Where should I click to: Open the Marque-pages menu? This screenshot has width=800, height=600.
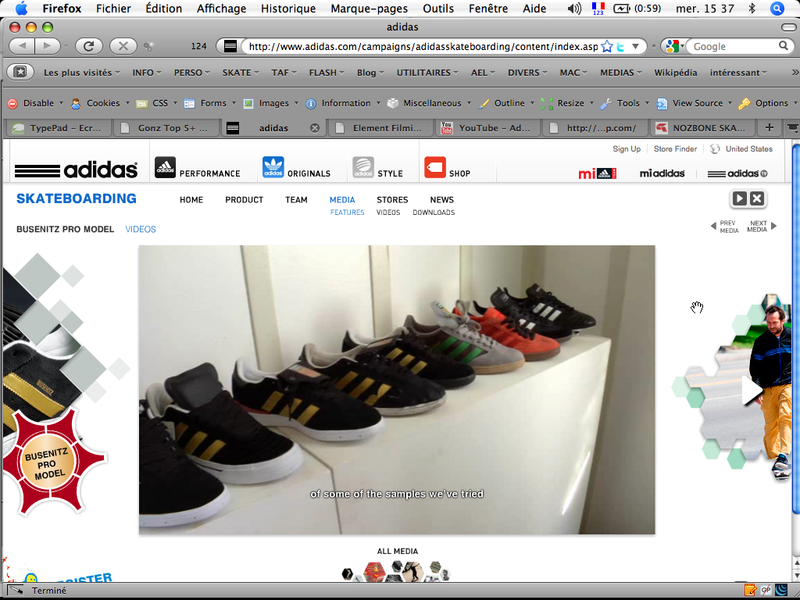(x=369, y=8)
